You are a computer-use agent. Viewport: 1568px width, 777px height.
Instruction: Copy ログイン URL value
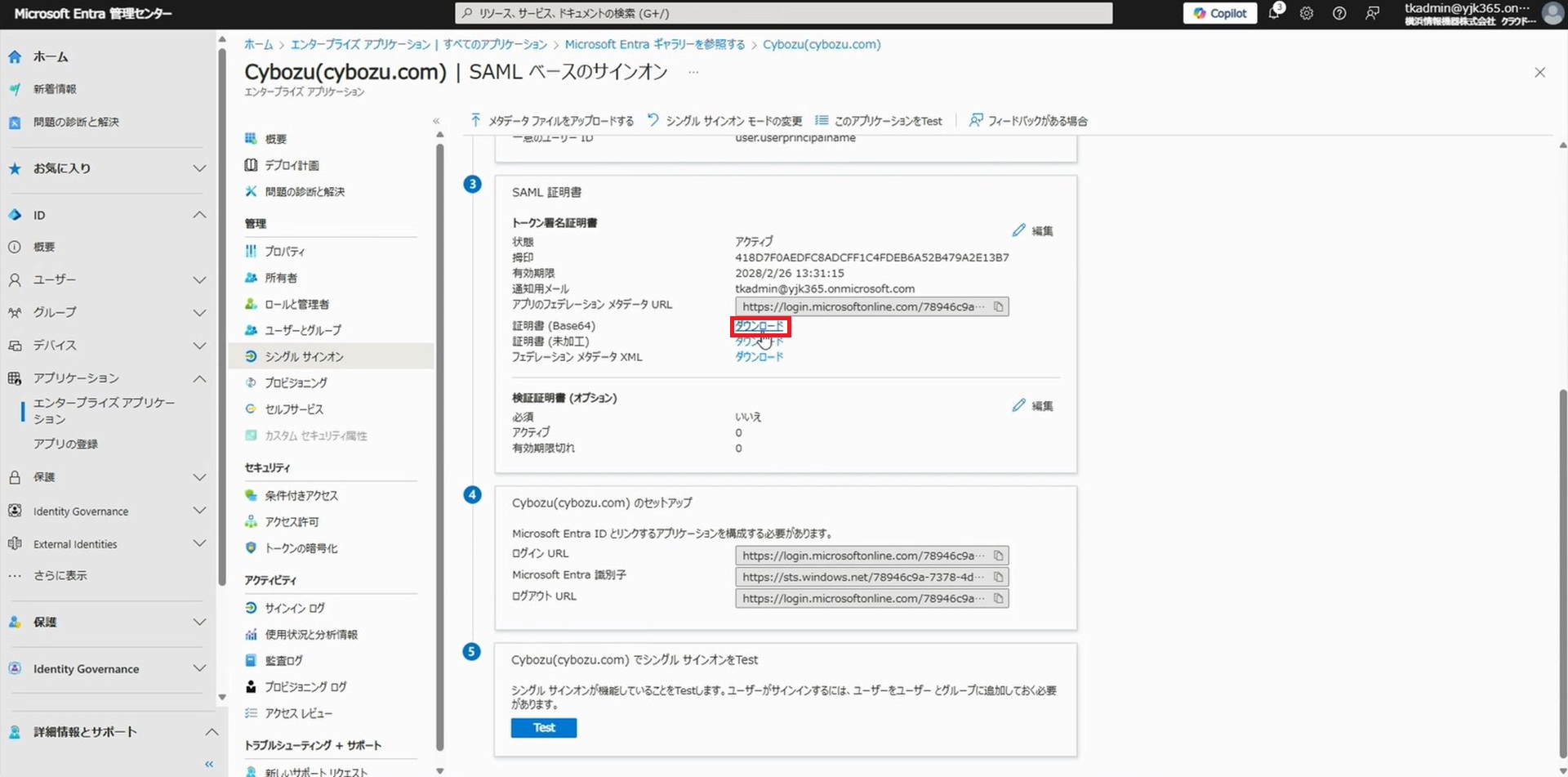pyautogui.click(x=998, y=556)
